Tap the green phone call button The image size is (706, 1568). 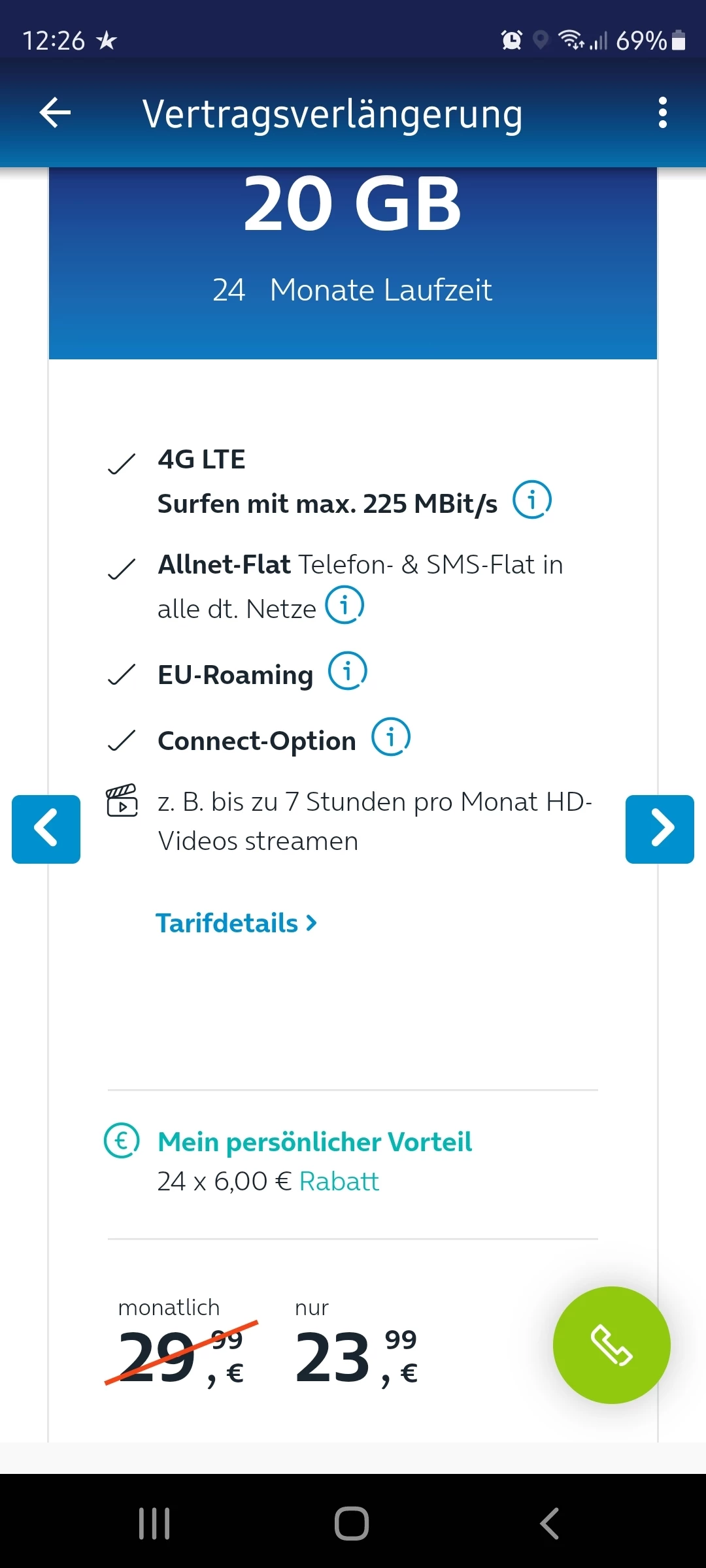(x=611, y=1345)
